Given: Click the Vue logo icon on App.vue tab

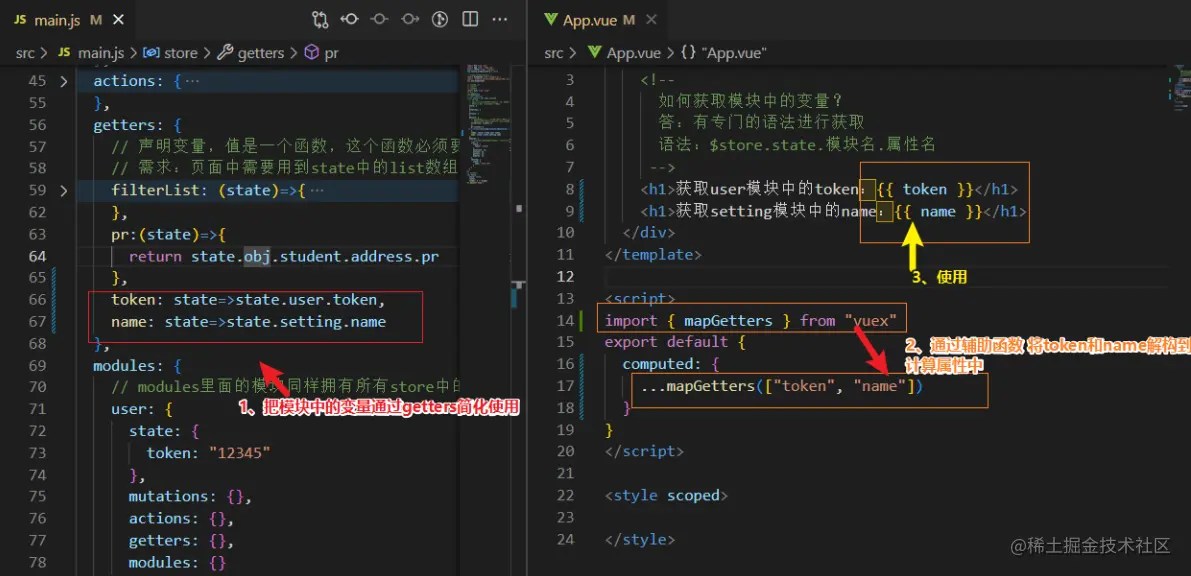Looking at the screenshot, I should (551, 21).
